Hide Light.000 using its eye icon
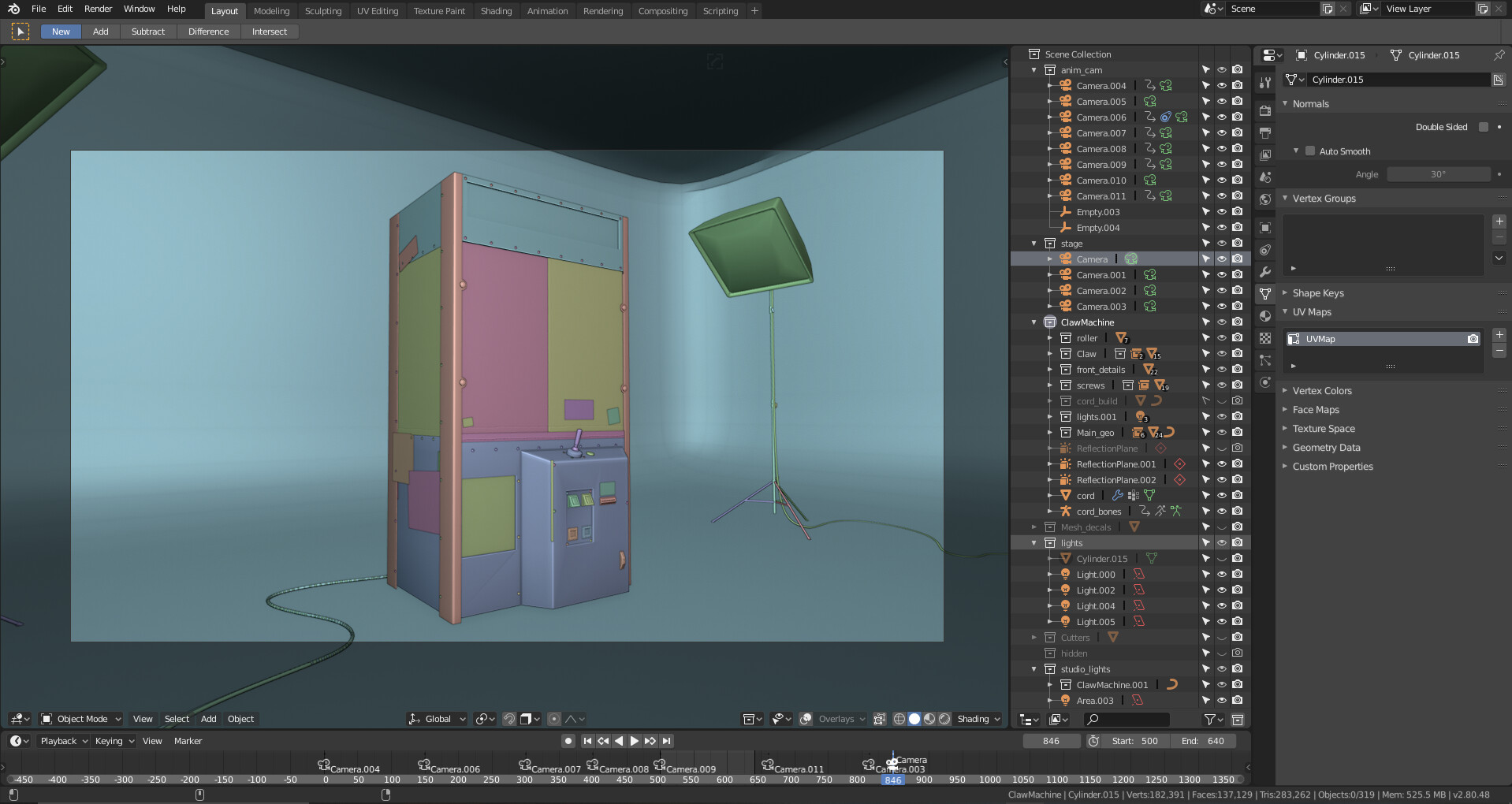Viewport: 1512px width, 804px height. 1221,575
